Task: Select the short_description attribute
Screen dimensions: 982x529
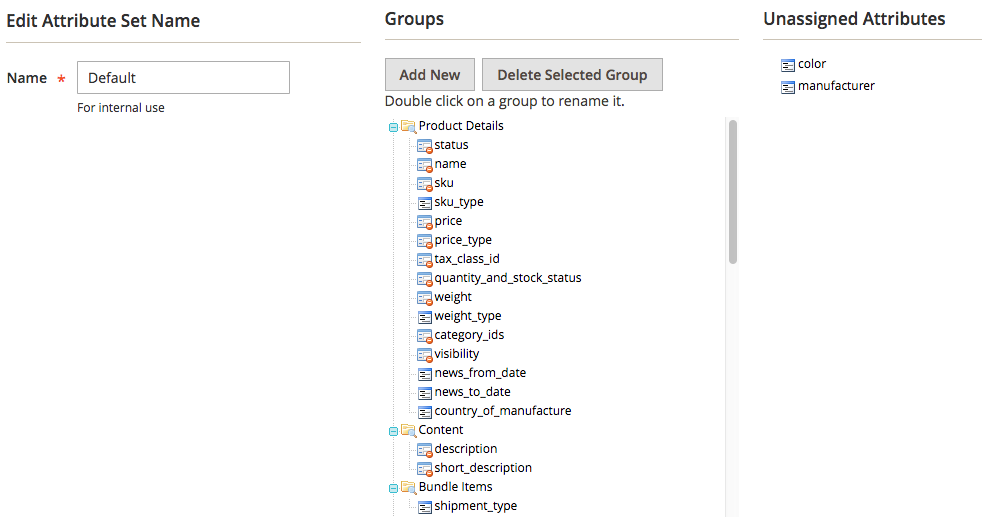Action: tap(482, 468)
